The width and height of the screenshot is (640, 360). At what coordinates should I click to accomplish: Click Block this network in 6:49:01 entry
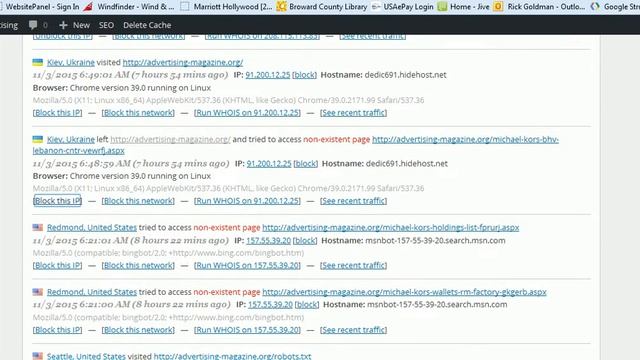click(x=138, y=113)
